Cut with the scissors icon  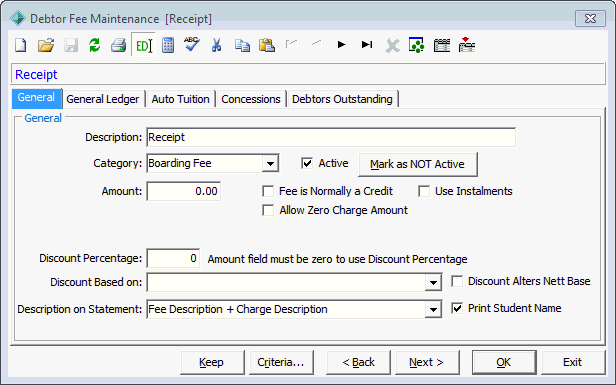coord(216,45)
